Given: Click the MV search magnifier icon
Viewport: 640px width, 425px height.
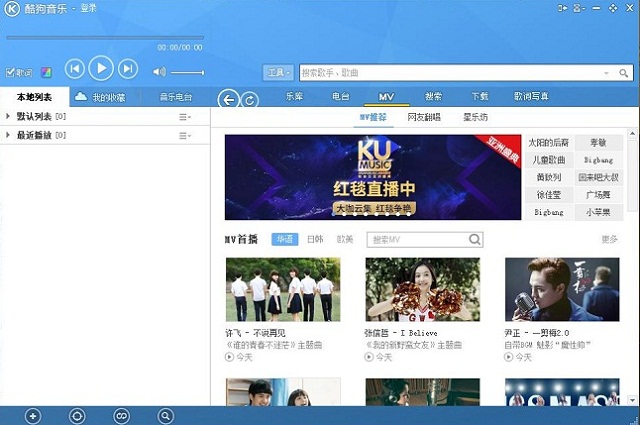Looking at the screenshot, I should (475, 239).
